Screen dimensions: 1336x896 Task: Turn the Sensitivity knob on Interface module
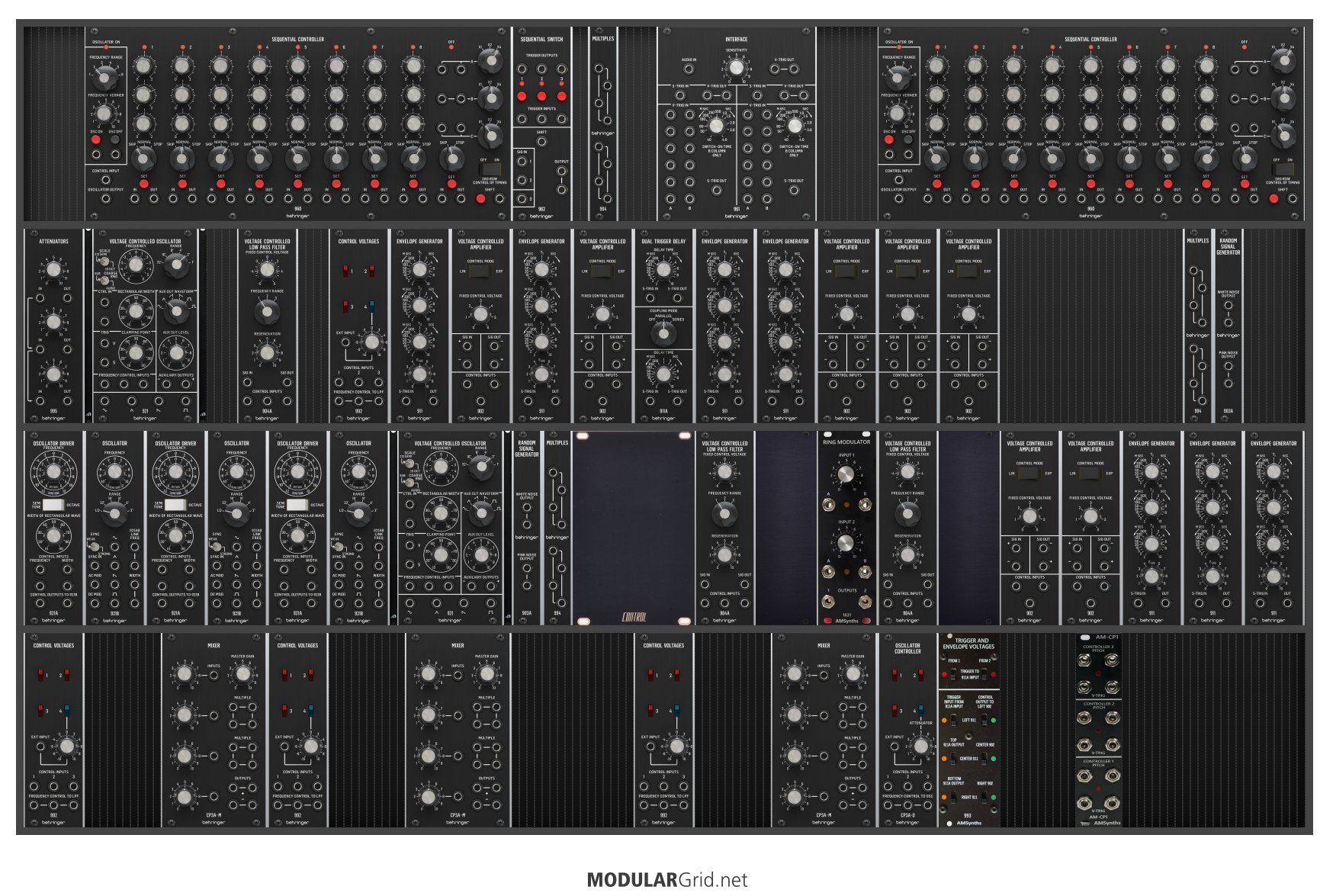point(736,68)
